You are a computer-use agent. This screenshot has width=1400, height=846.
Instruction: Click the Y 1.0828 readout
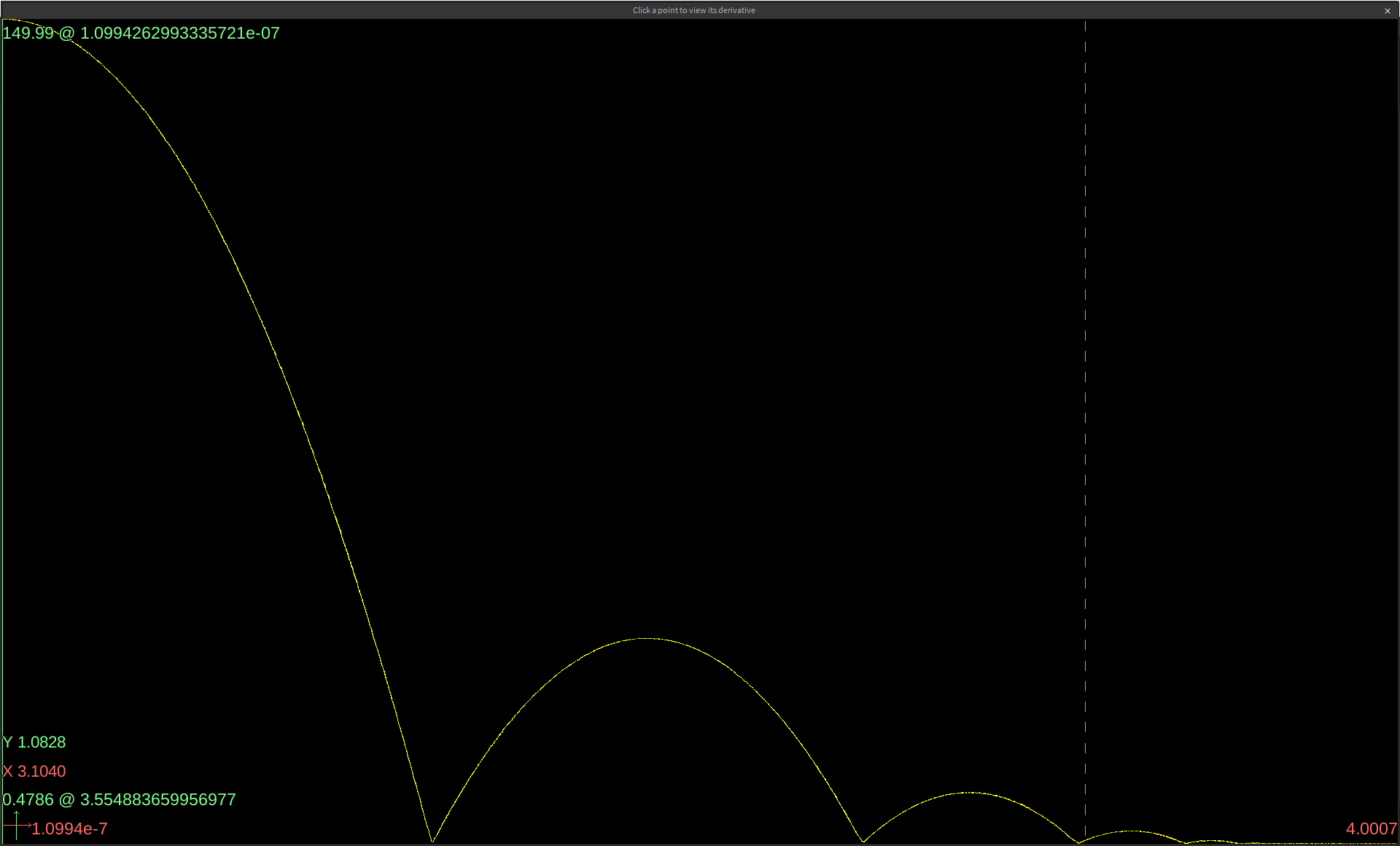[34, 742]
